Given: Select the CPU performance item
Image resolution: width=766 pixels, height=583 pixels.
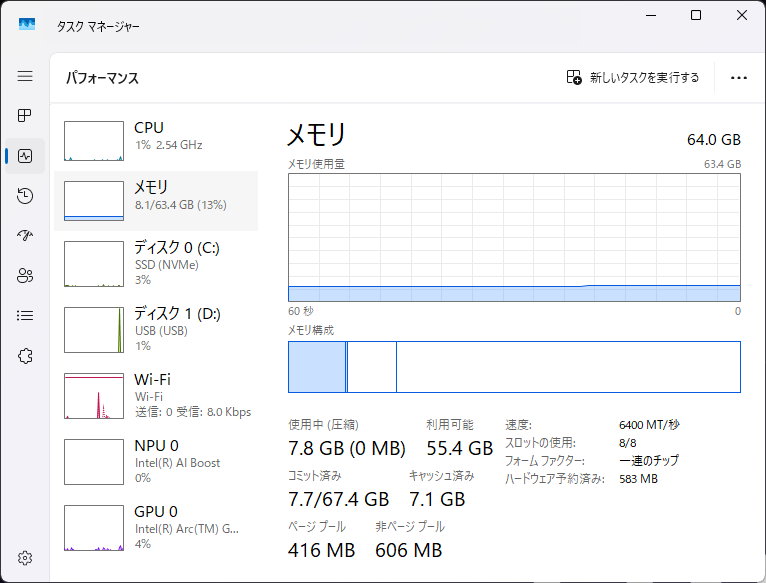Looking at the screenshot, I should pos(156,141).
